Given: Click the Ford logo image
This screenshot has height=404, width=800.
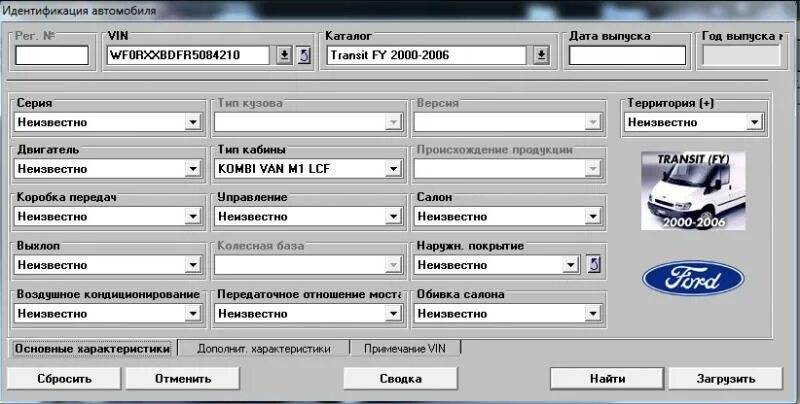Looking at the screenshot, I should (x=693, y=279).
